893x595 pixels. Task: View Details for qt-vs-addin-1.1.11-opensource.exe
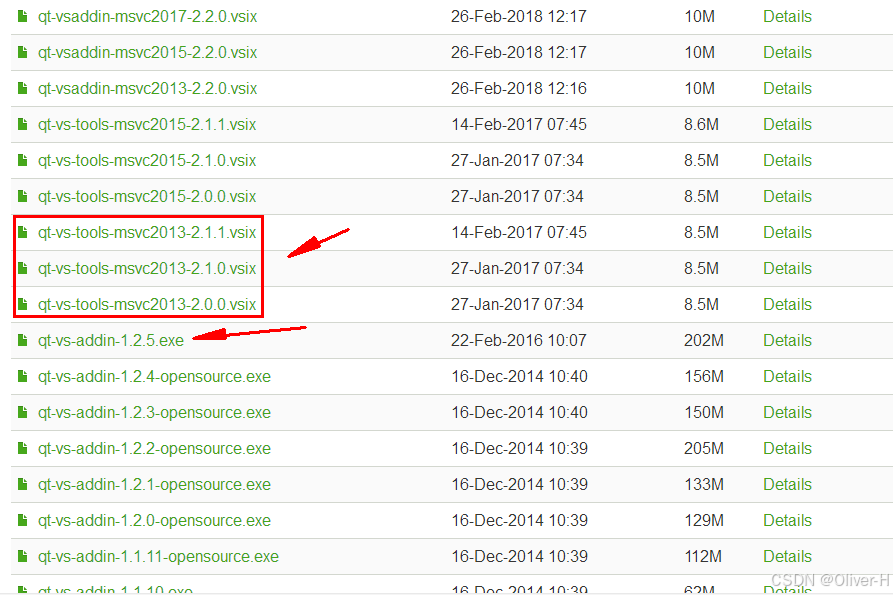pyautogui.click(x=787, y=556)
